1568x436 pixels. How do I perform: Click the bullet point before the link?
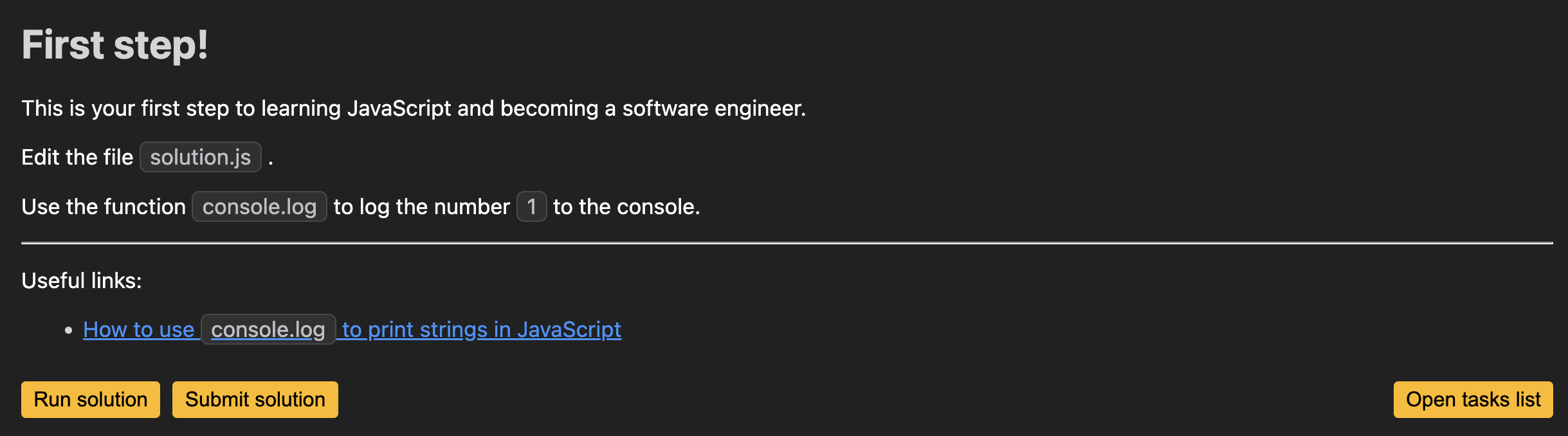click(x=69, y=330)
